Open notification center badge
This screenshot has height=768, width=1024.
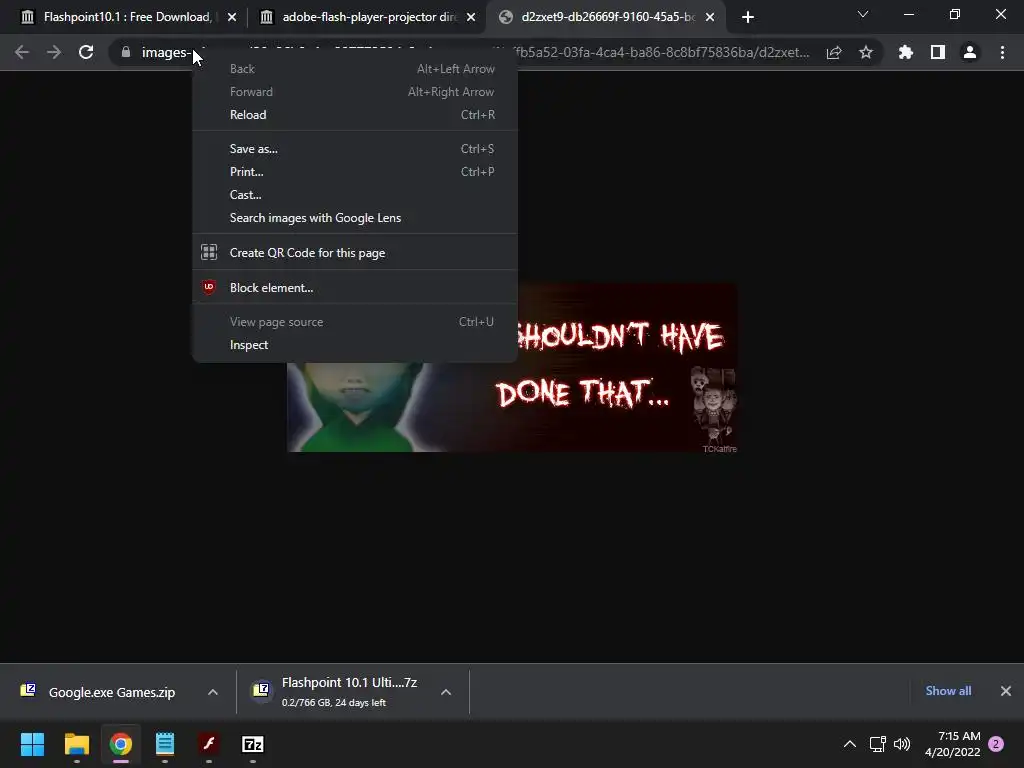pyautogui.click(x=996, y=744)
